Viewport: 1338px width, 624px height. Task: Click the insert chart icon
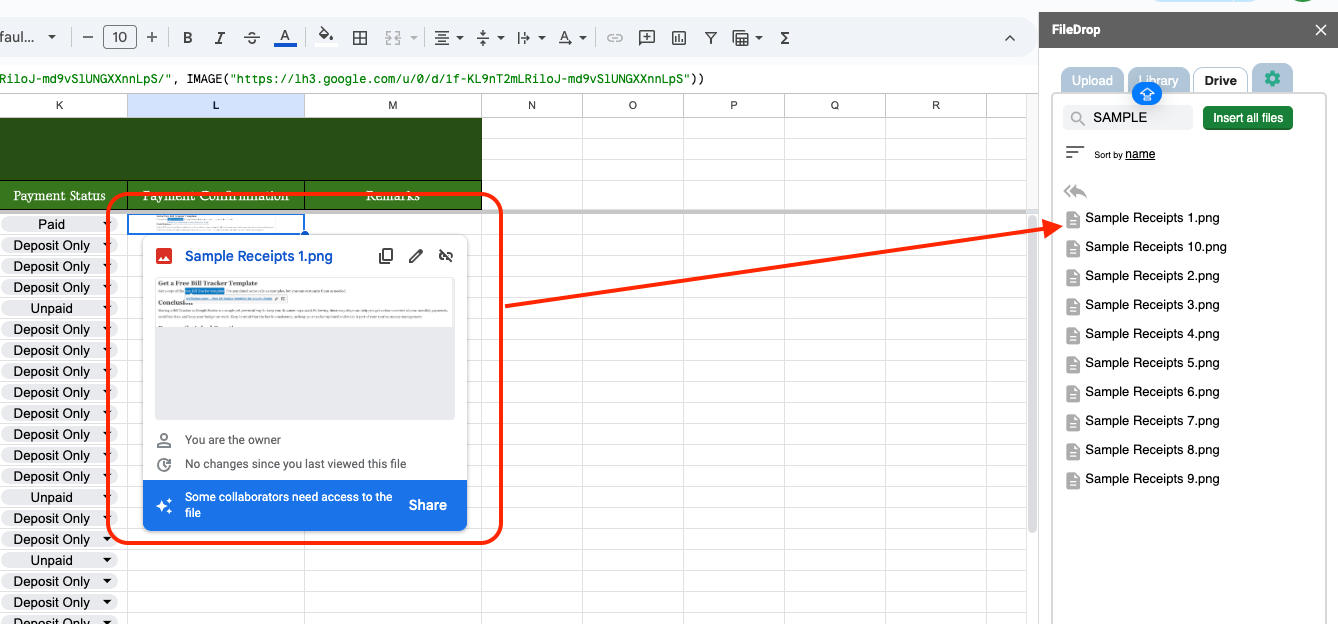(679, 38)
